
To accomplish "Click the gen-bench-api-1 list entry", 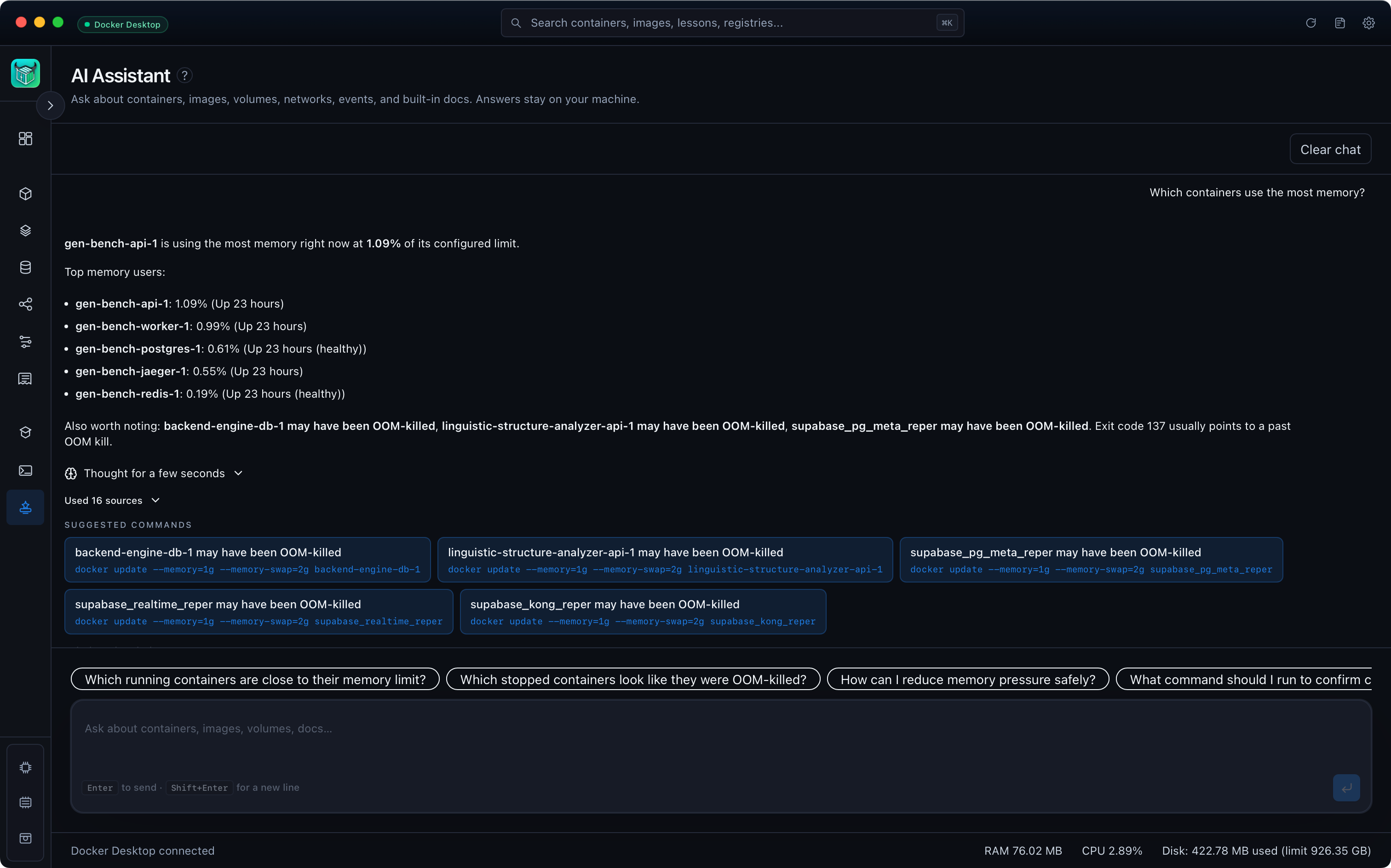I will [180, 304].
